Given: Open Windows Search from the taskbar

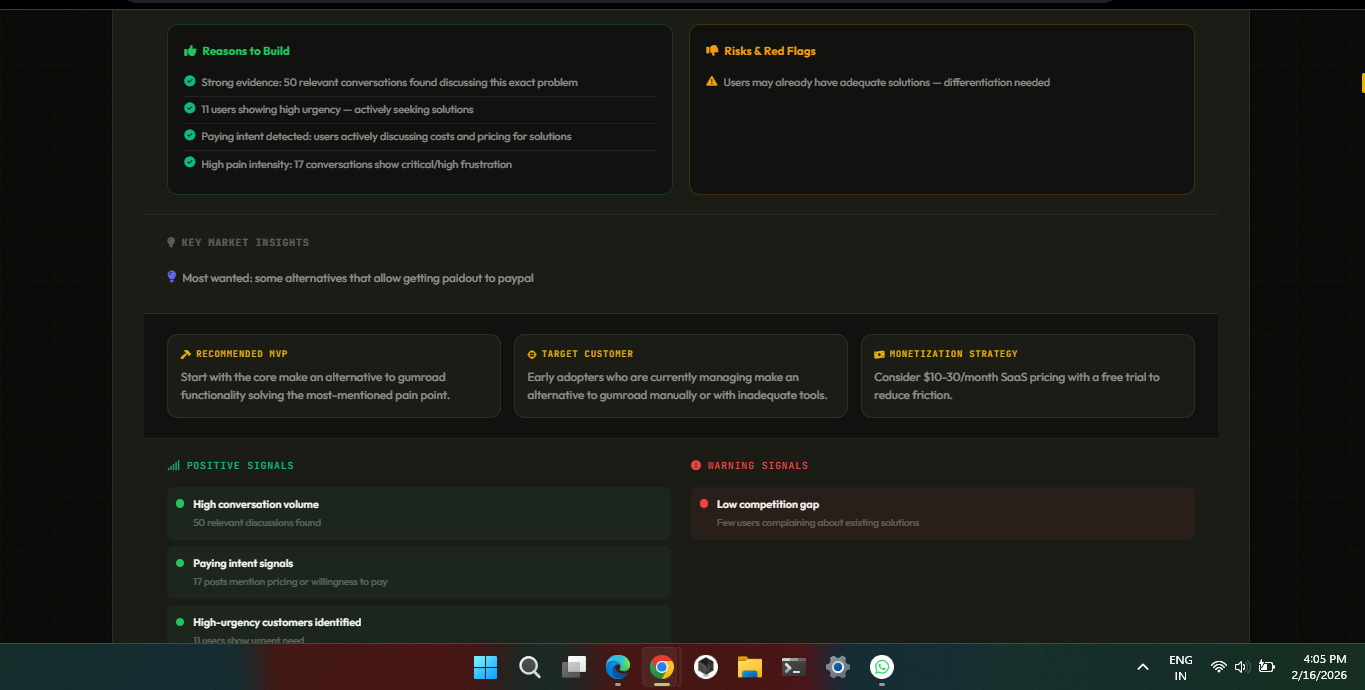Looking at the screenshot, I should pos(530,667).
